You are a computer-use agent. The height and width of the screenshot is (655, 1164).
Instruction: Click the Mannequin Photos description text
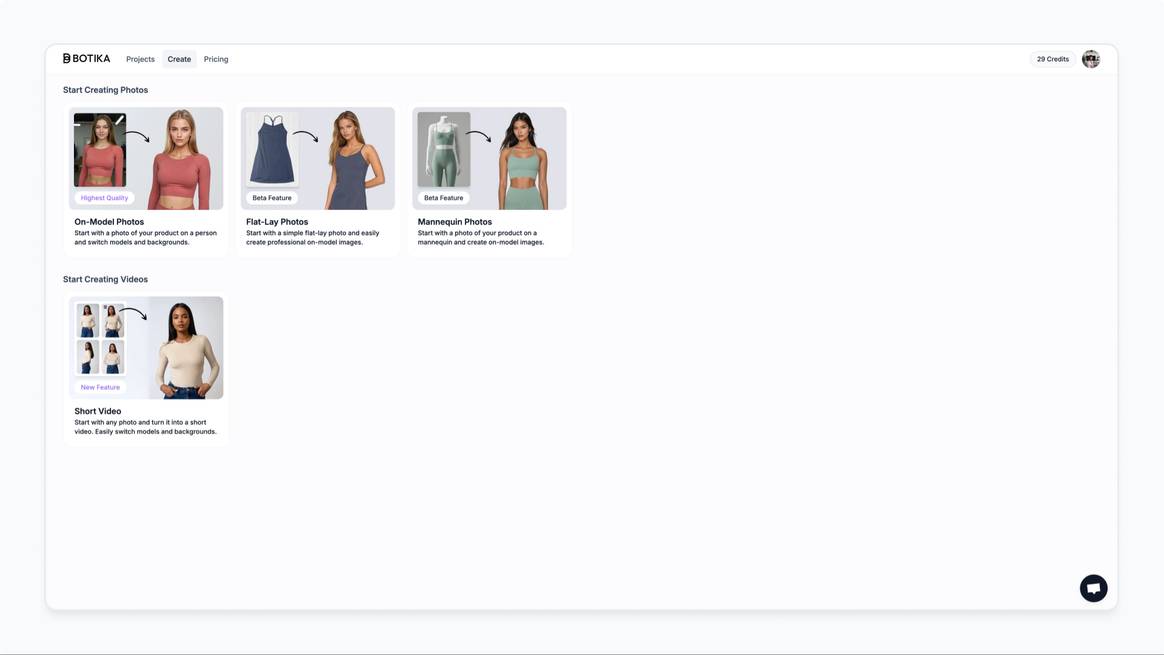(480, 238)
